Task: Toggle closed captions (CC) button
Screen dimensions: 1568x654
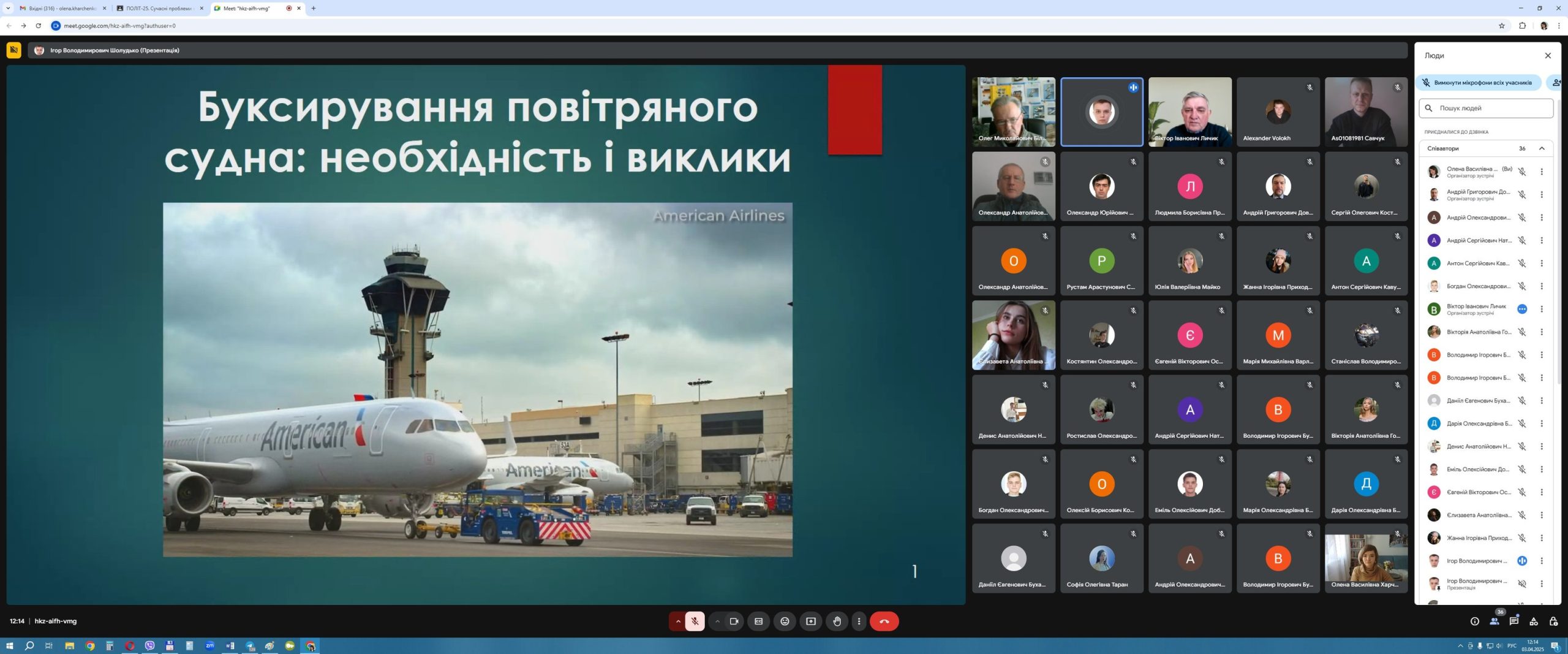Action: [758, 621]
